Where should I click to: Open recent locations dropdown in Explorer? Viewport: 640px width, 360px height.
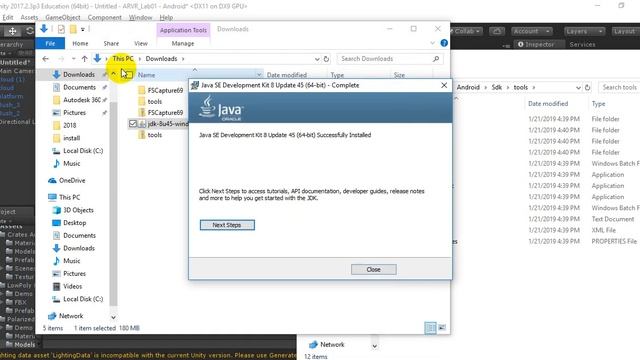point(73,59)
